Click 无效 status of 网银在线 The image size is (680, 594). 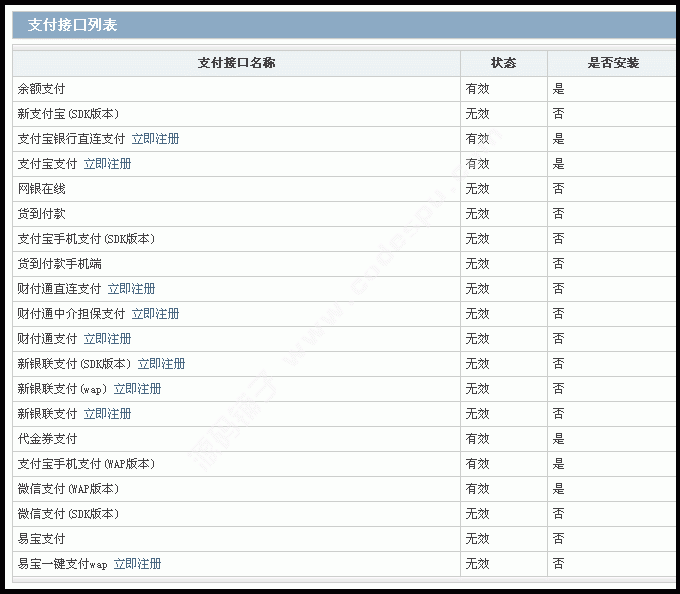[x=477, y=189]
